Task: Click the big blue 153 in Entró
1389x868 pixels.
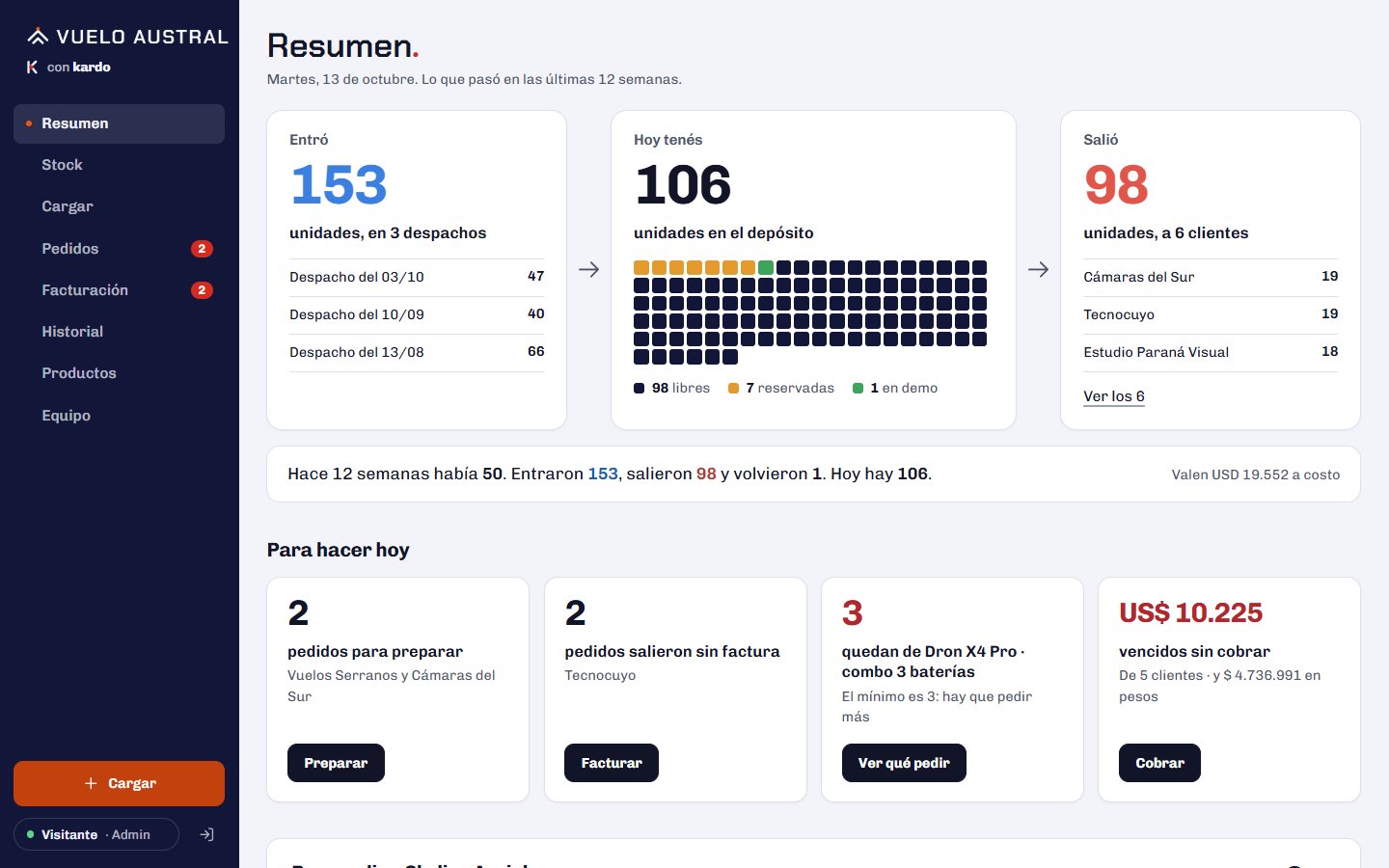Action: click(339, 184)
